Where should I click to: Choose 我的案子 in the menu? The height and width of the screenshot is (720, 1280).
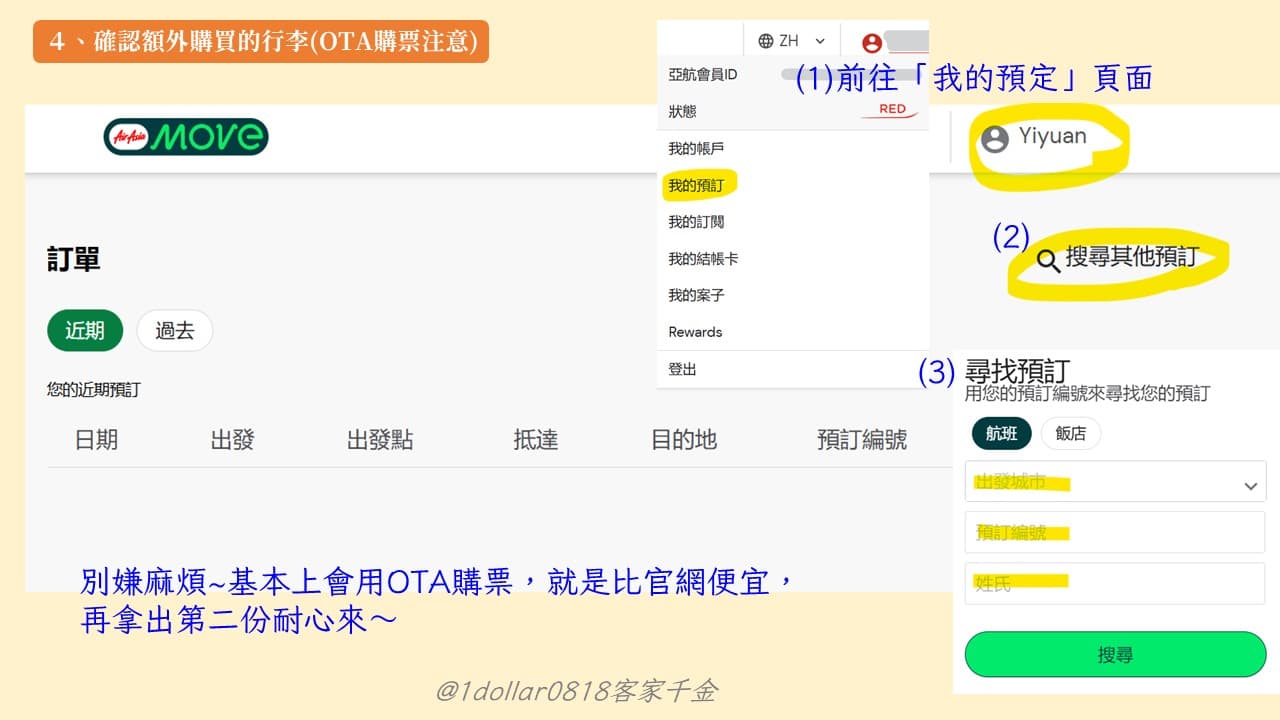[x=696, y=295]
